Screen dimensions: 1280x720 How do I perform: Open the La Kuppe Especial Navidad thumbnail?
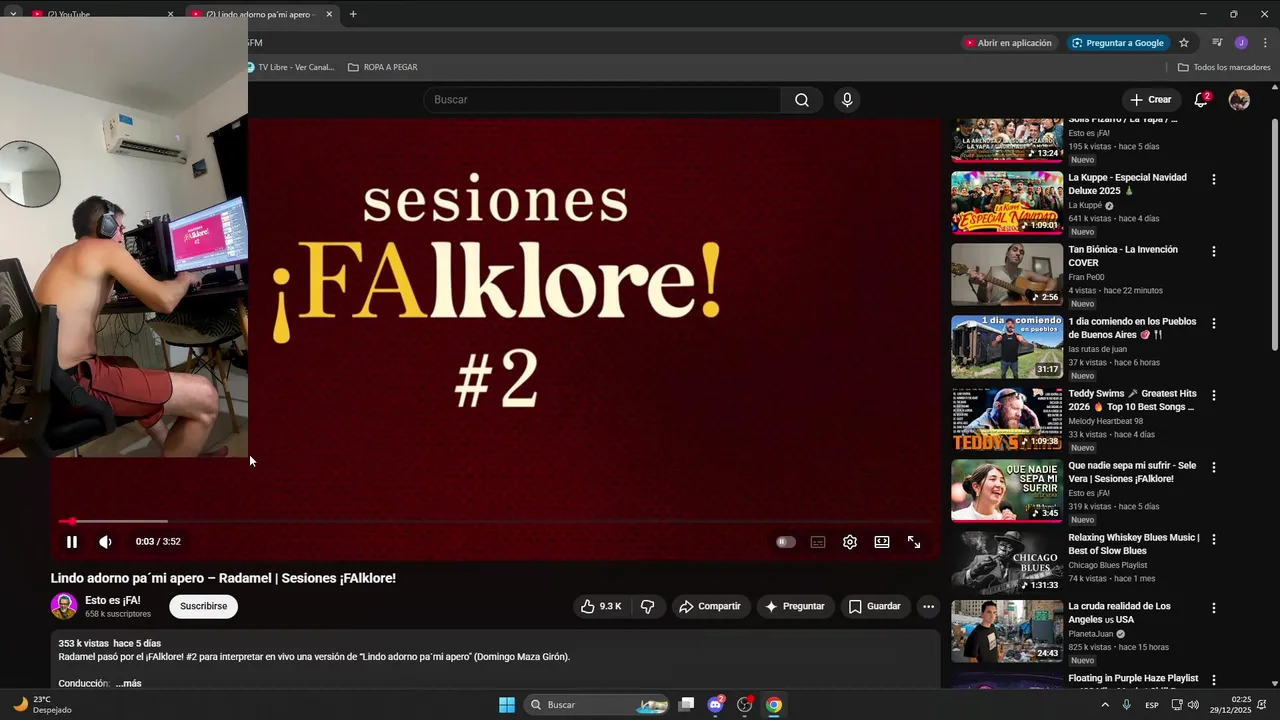pyautogui.click(x=1007, y=202)
